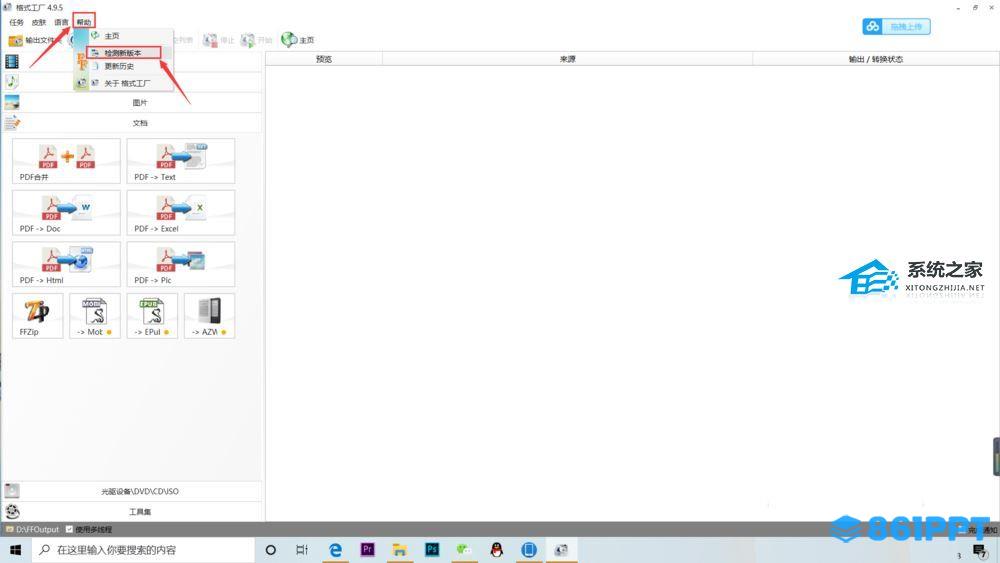
Task: Open the PDF -> Html converter
Action: [66, 264]
